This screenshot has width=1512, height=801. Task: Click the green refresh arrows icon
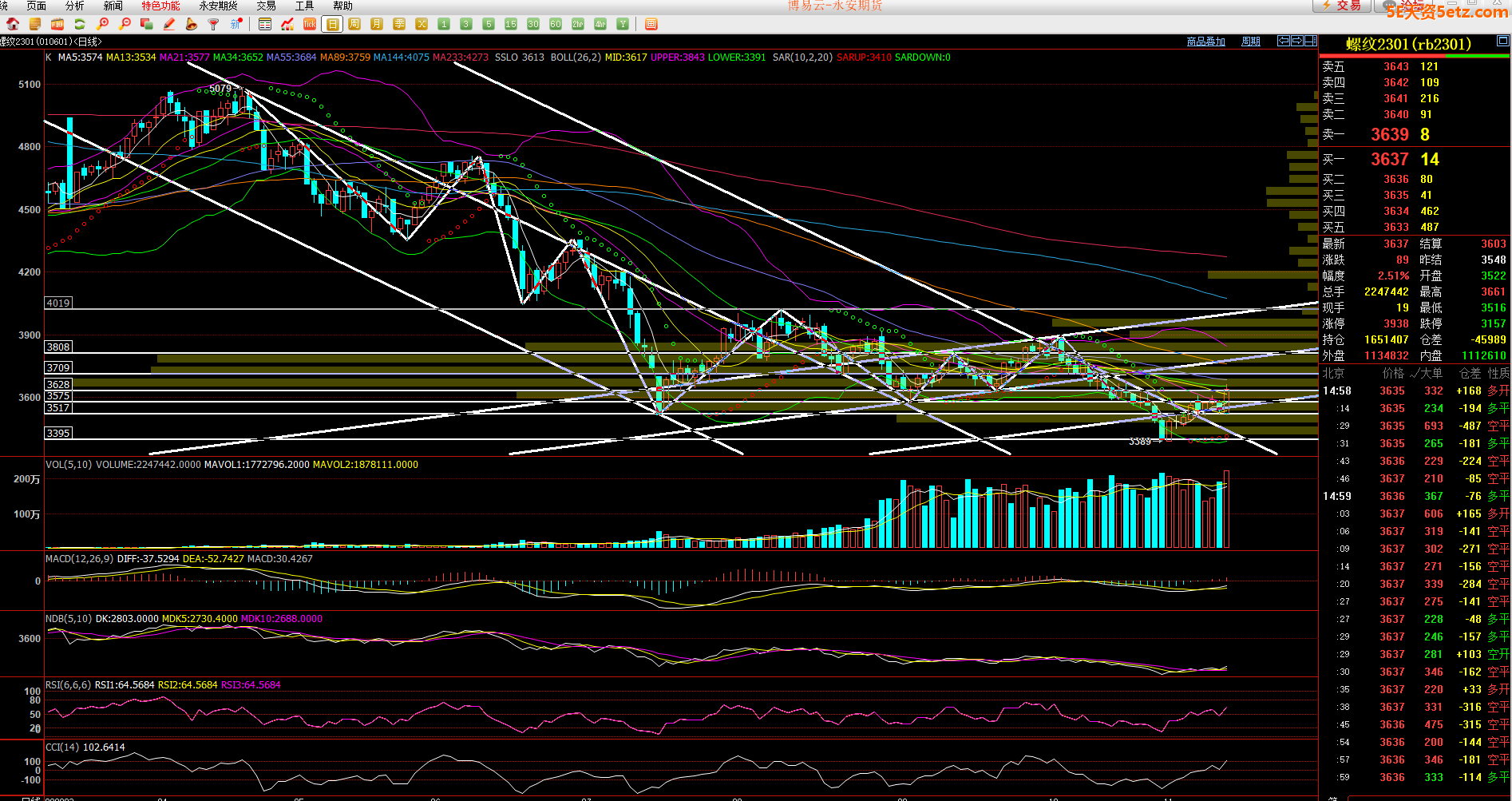(x=80, y=24)
